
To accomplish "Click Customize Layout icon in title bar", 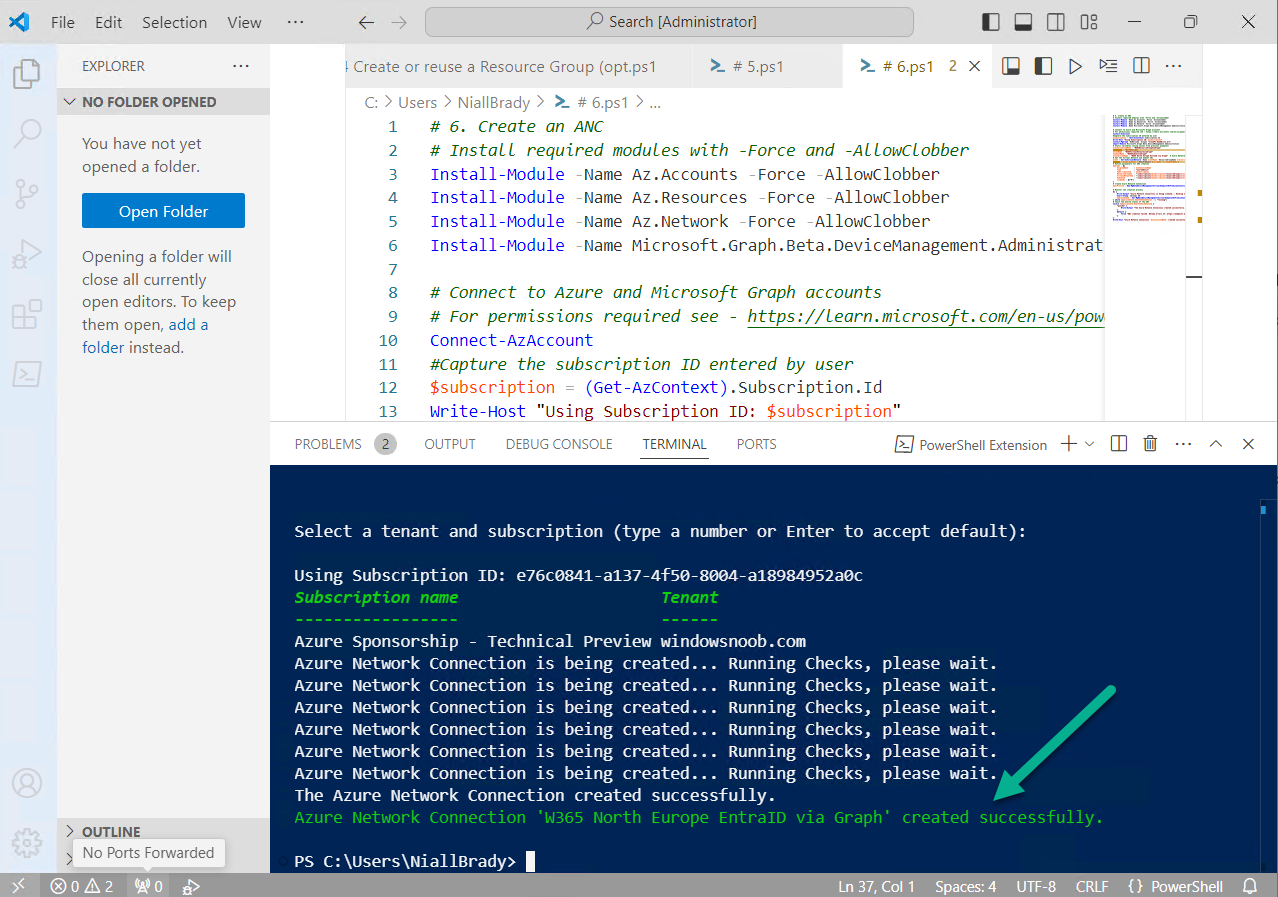I will tap(1089, 22).
